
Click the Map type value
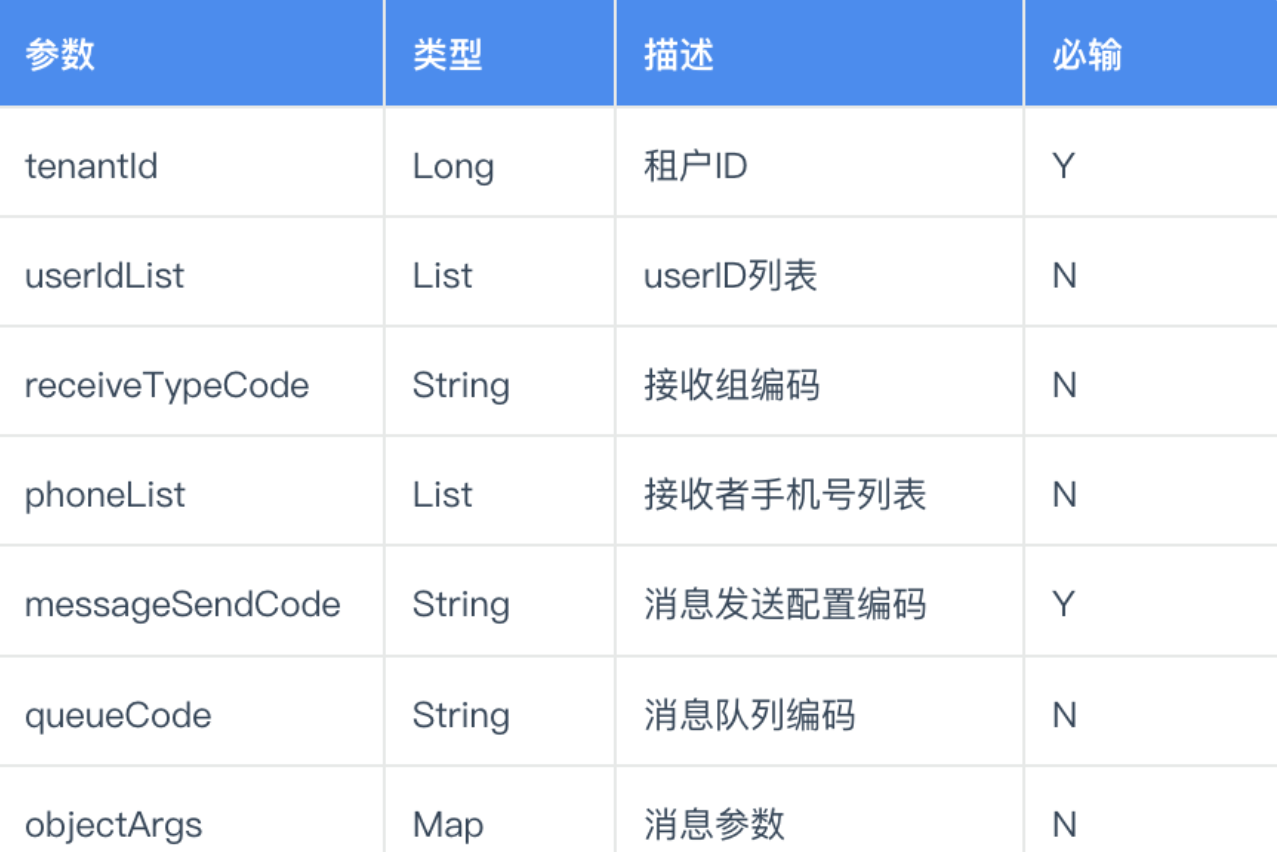pyautogui.click(x=448, y=825)
